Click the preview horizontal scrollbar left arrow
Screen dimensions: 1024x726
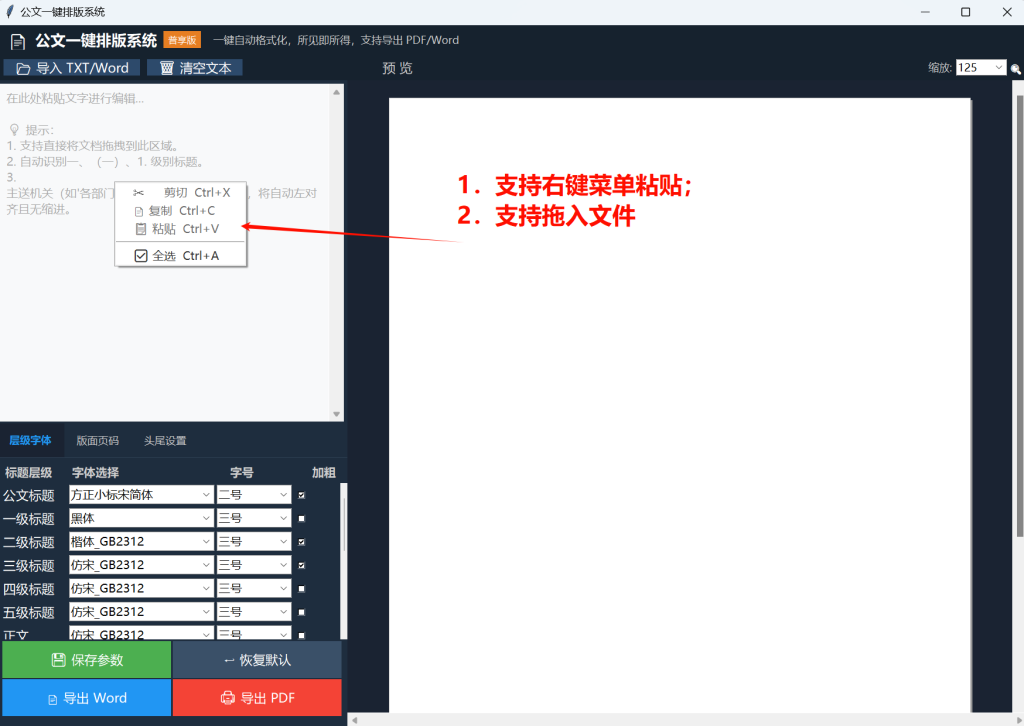355,720
